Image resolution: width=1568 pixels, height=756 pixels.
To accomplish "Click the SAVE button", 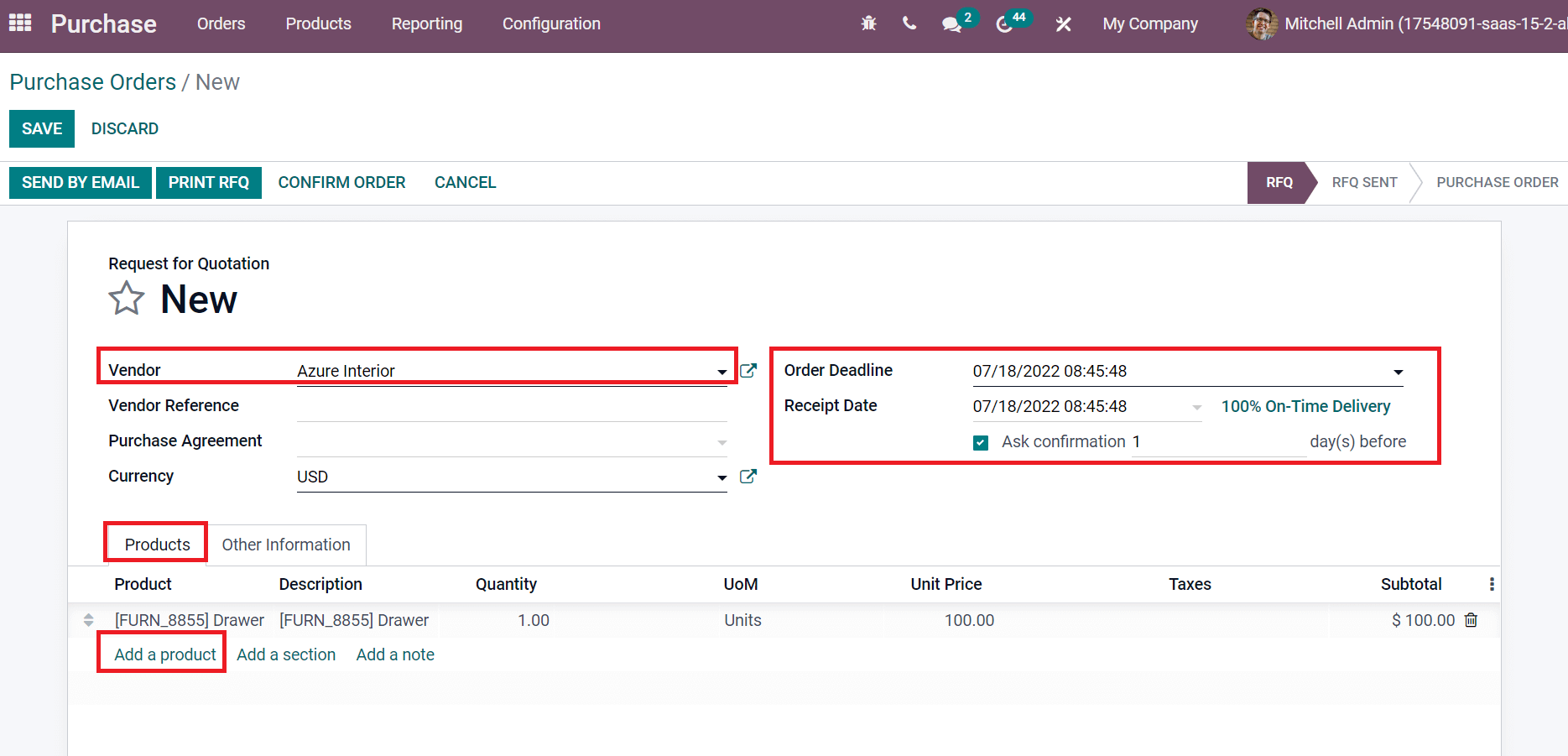I will pos(42,128).
